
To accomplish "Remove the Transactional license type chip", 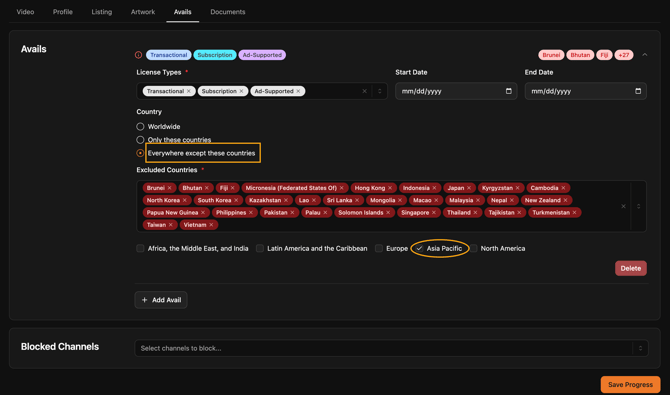I will (188, 91).
